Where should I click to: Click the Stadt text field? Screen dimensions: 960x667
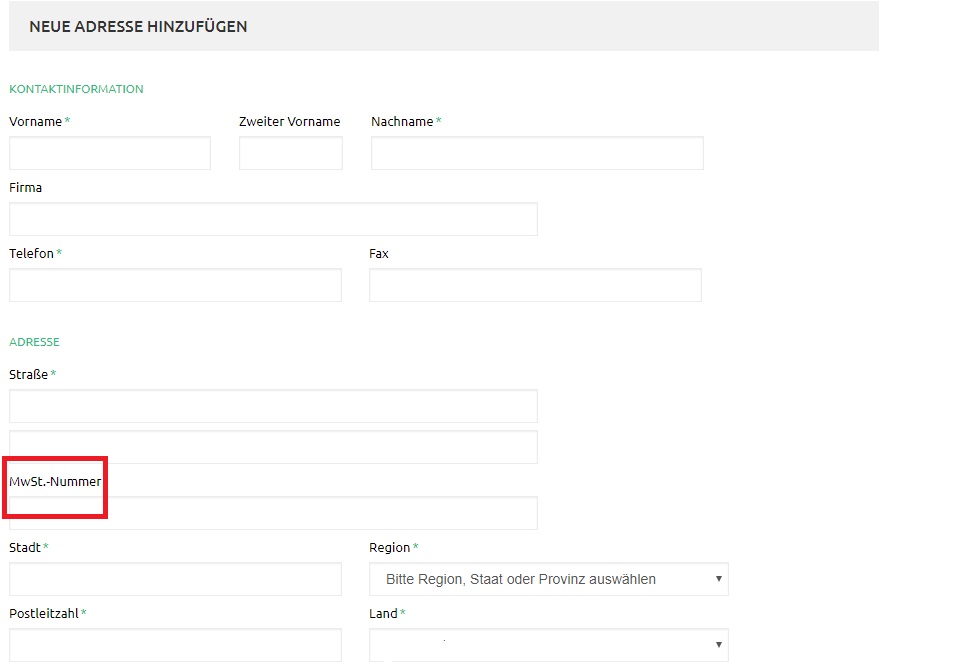[x=175, y=579]
